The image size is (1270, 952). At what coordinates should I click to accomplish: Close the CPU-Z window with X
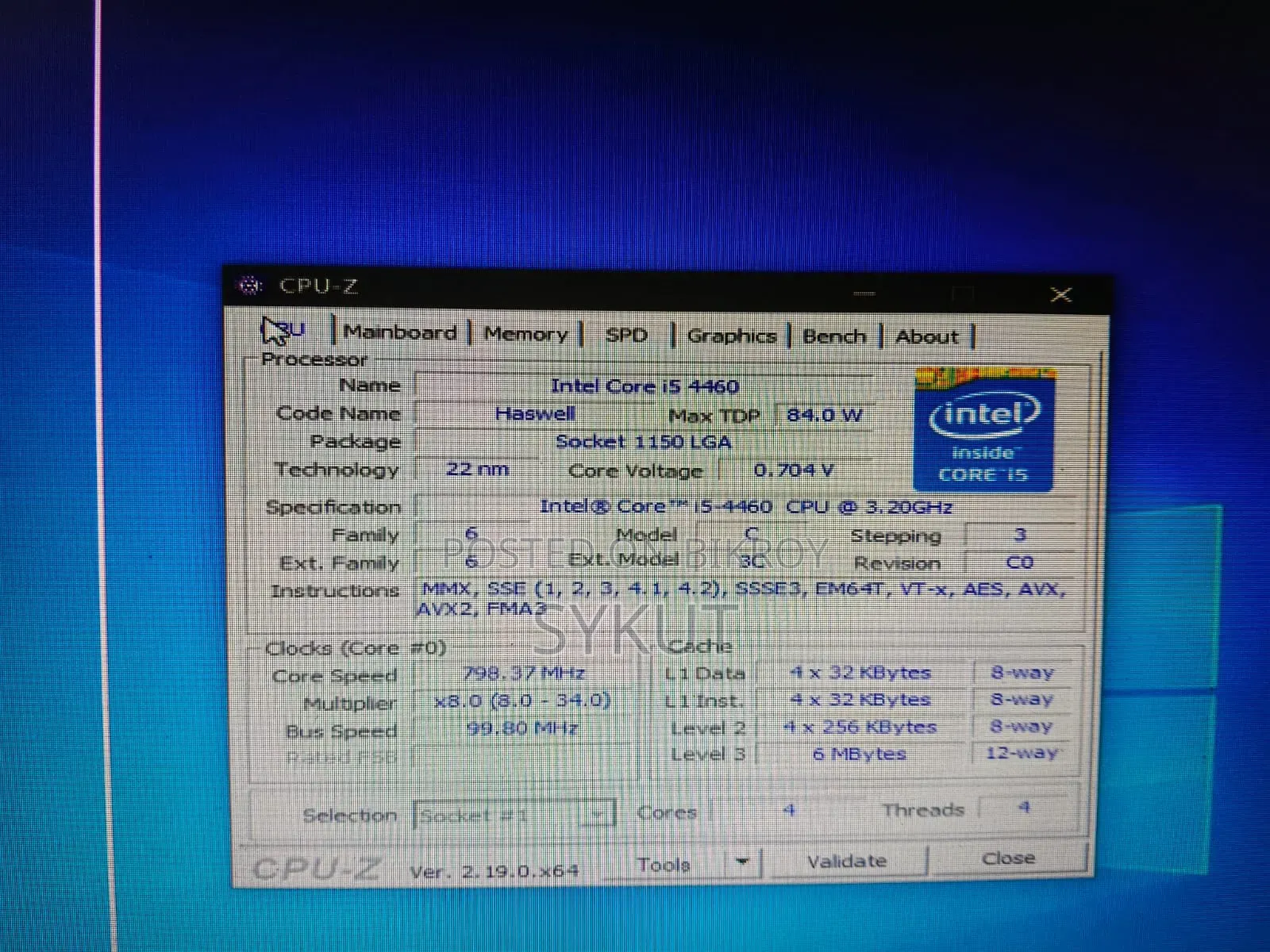(x=1060, y=295)
